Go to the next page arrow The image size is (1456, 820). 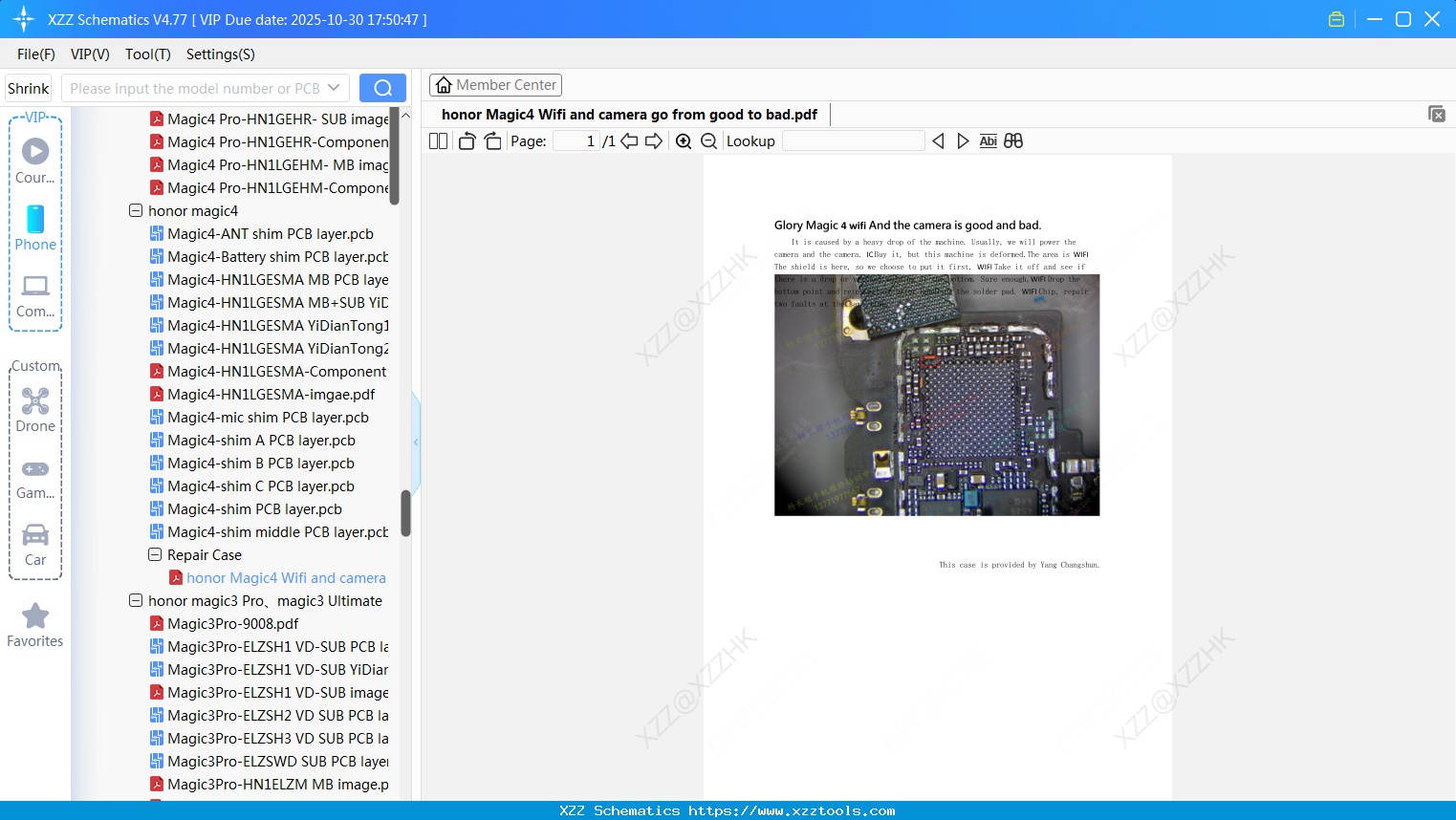(654, 141)
